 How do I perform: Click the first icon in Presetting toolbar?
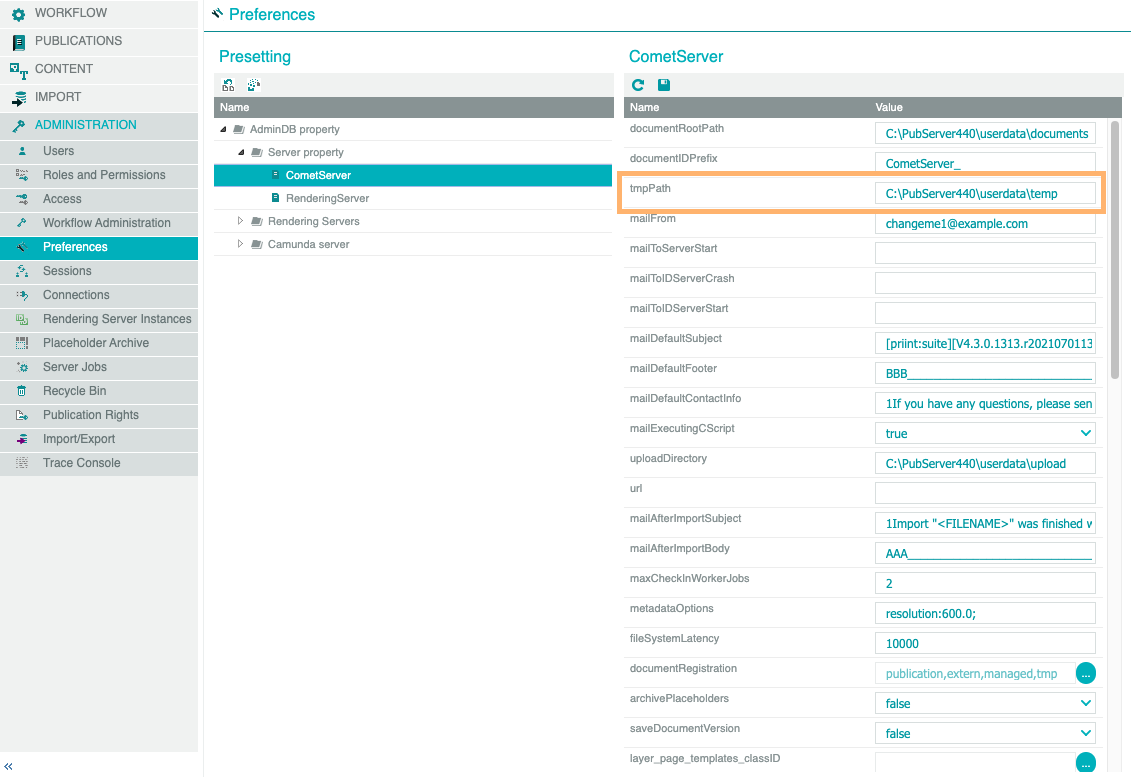229,86
